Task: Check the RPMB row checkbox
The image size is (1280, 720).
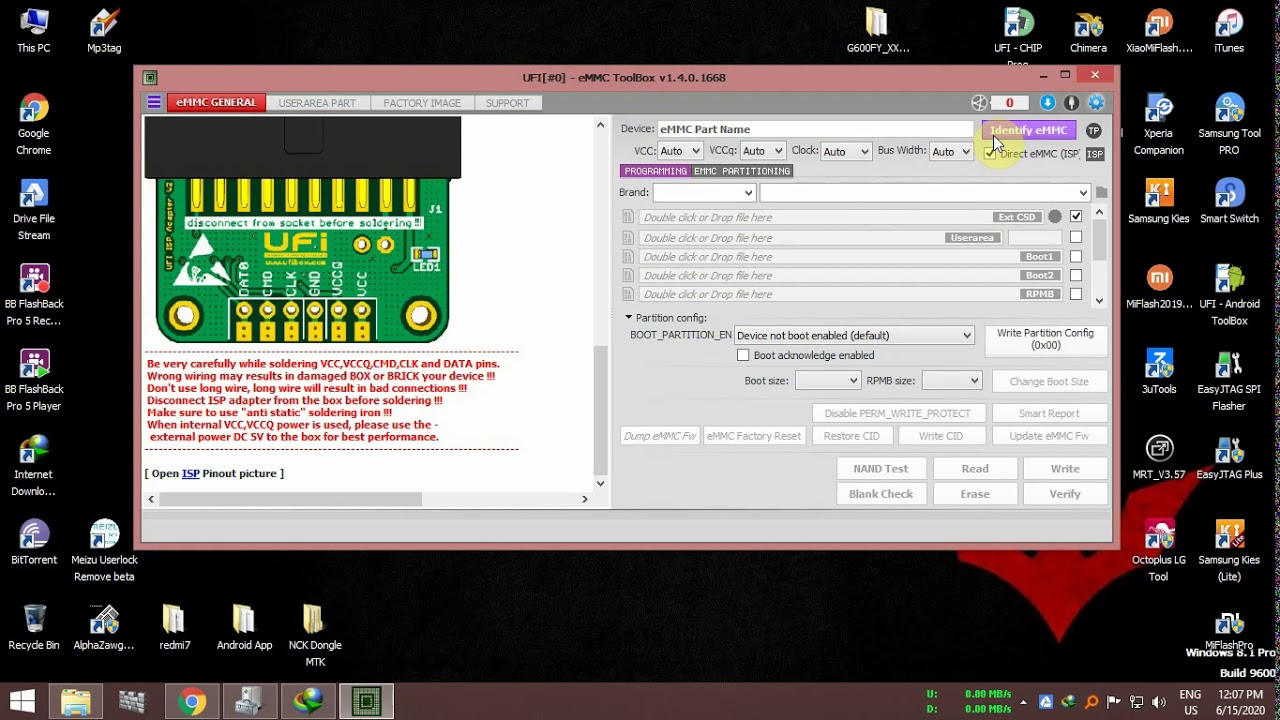Action: click(1076, 294)
